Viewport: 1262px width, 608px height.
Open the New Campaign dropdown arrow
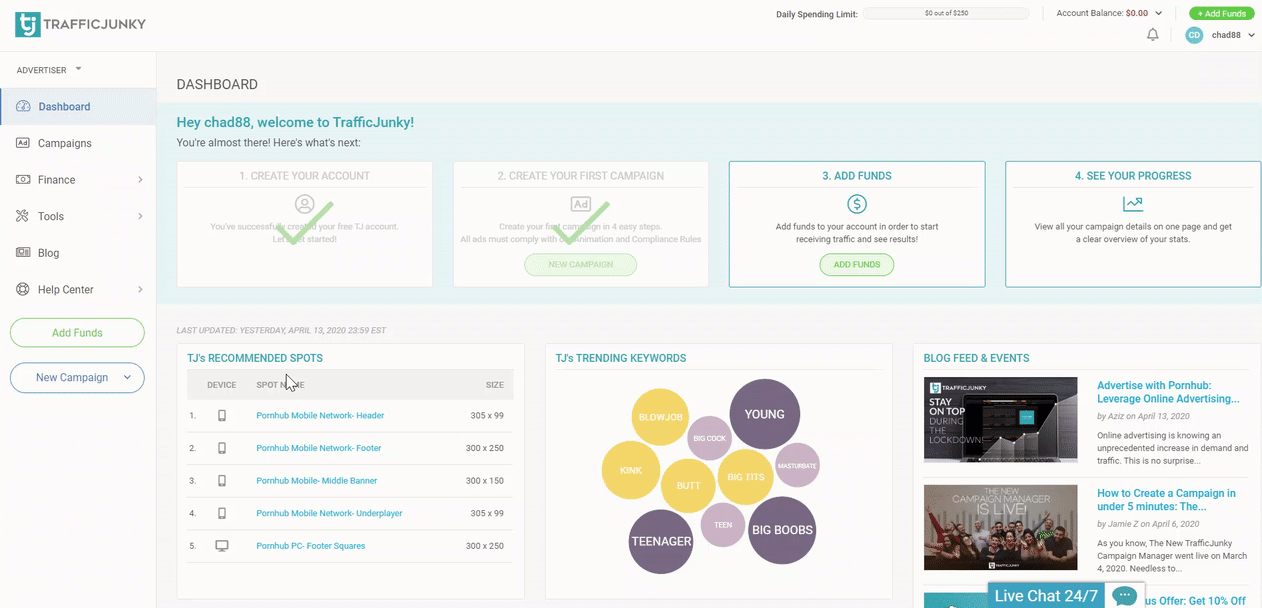coord(127,378)
